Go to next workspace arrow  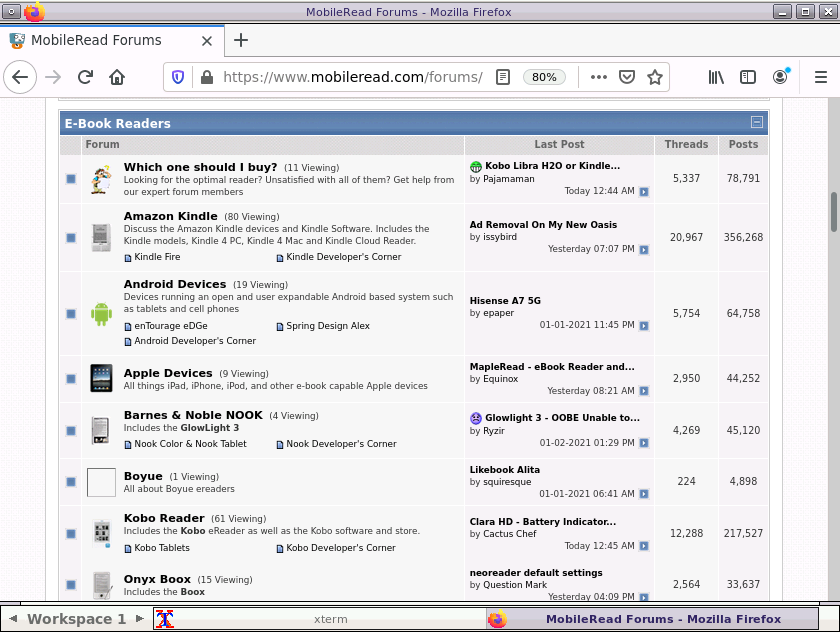140,619
